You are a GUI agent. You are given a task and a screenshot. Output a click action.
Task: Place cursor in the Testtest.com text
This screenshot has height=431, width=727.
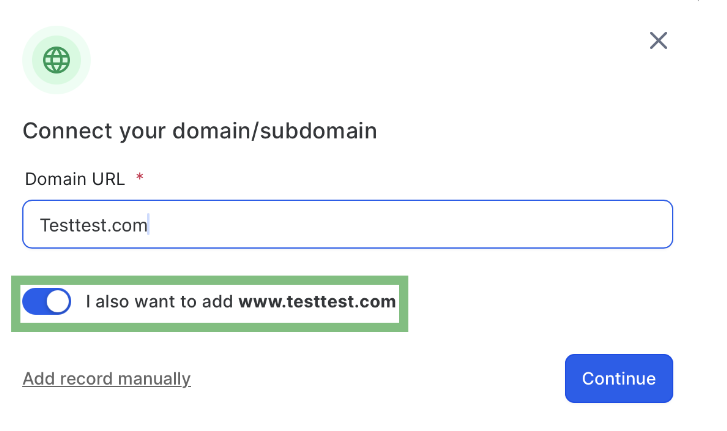94,225
